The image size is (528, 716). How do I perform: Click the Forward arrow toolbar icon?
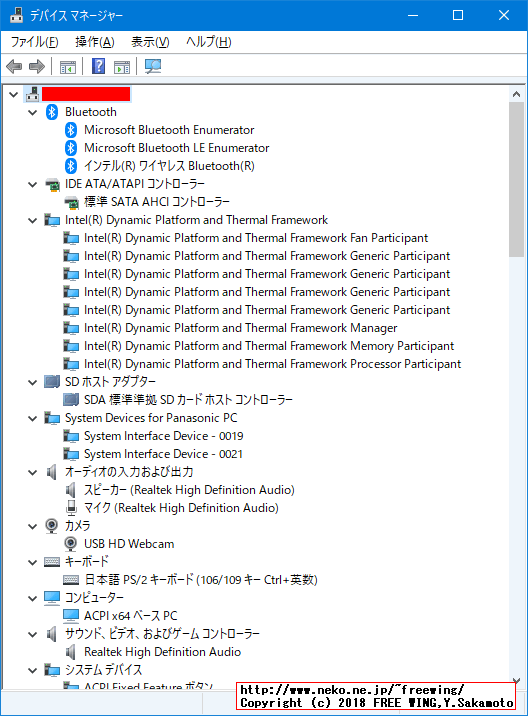(x=37, y=67)
